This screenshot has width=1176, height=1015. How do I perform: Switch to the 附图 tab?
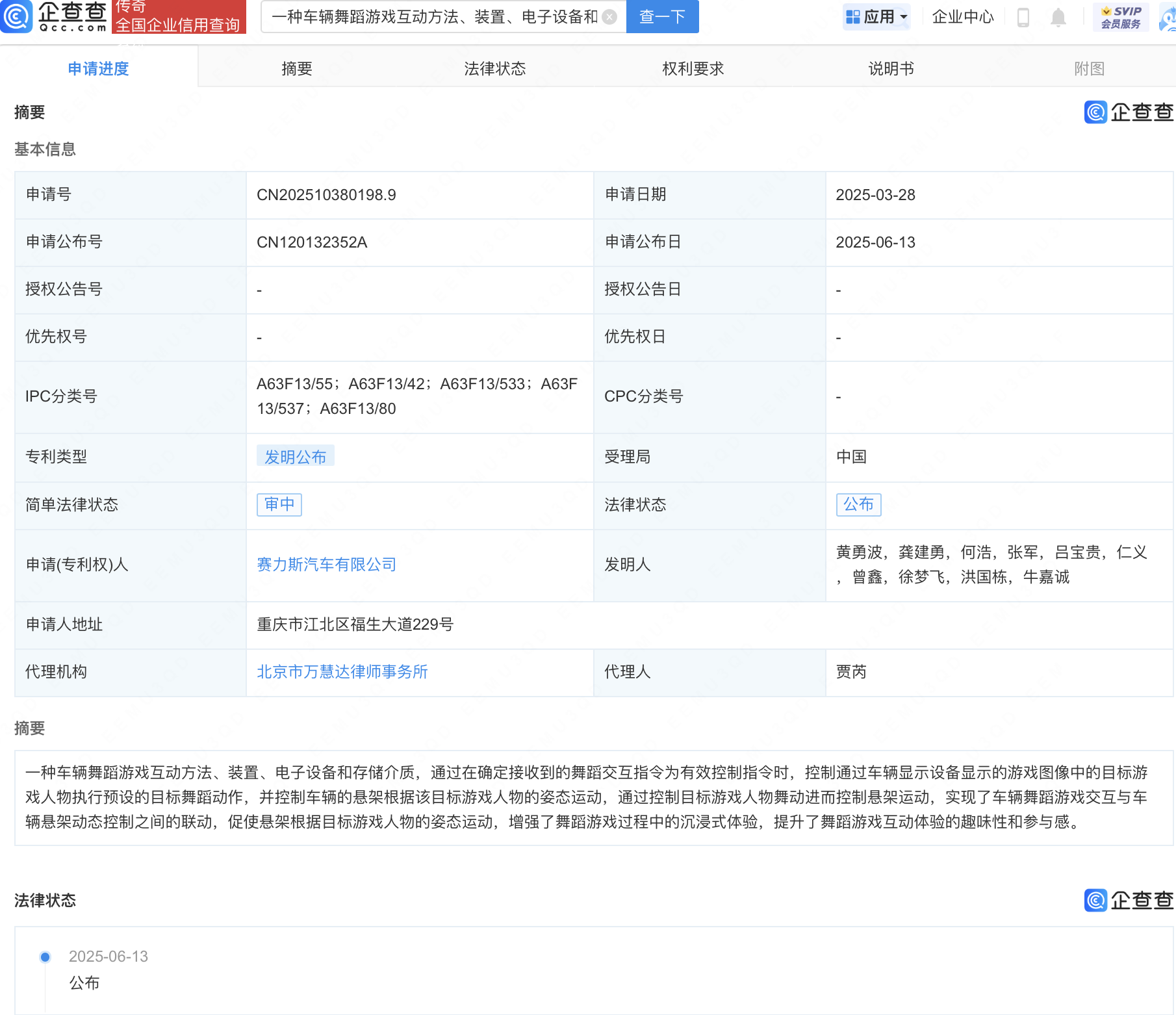coord(1090,68)
